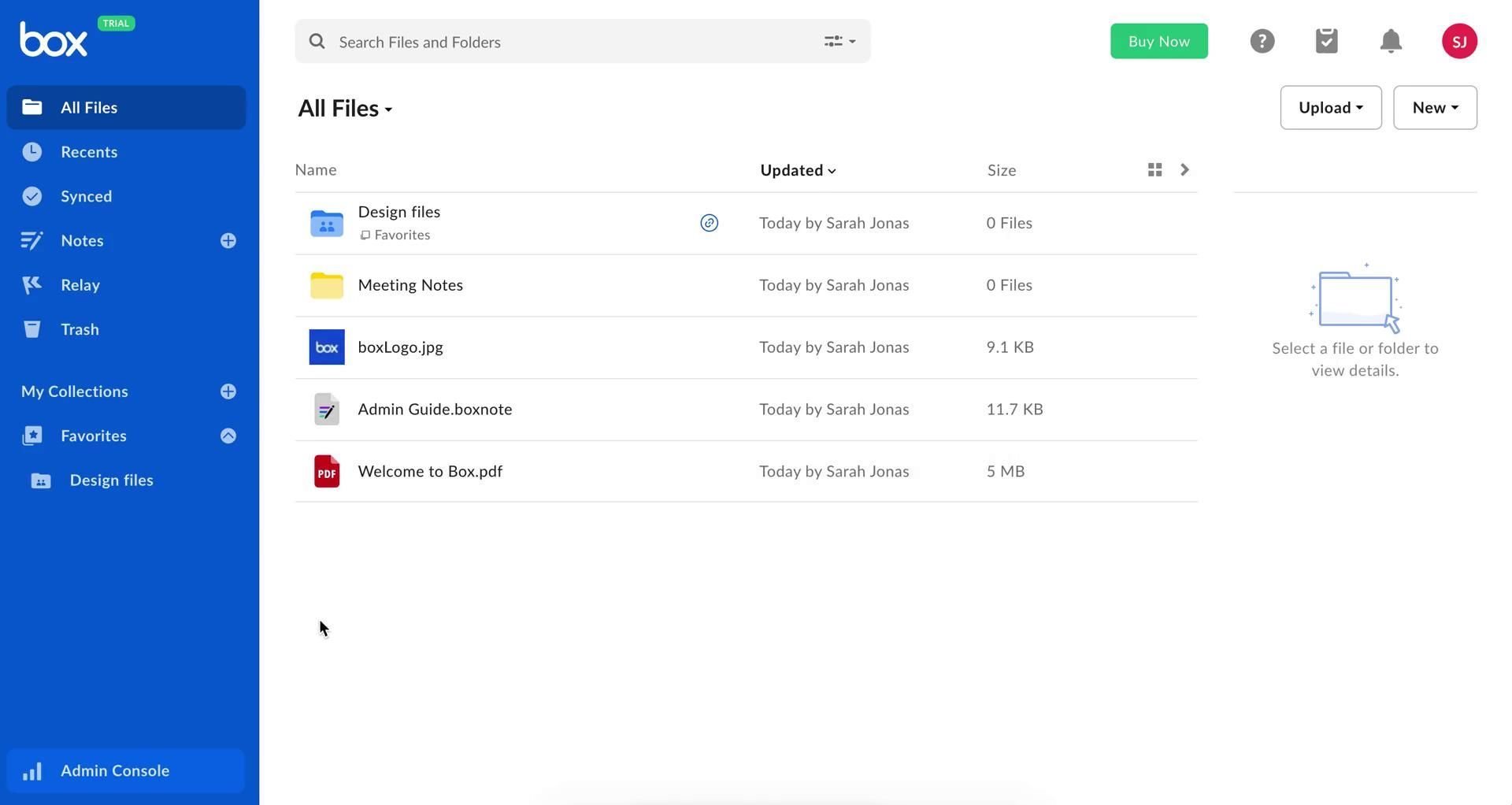The width and height of the screenshot is (1512, 805).
Task: Open the Help question mark icon
Action: click(x=1262, y=41)
